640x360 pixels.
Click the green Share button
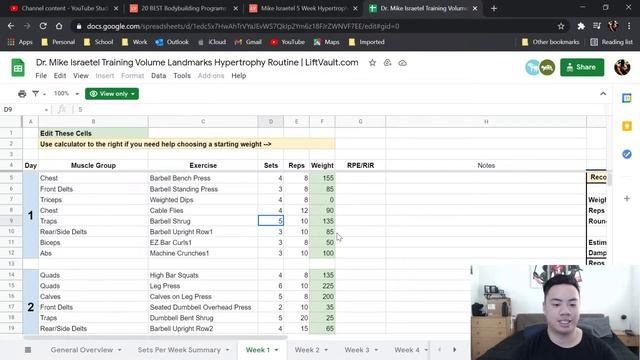[x=582, y=67]
